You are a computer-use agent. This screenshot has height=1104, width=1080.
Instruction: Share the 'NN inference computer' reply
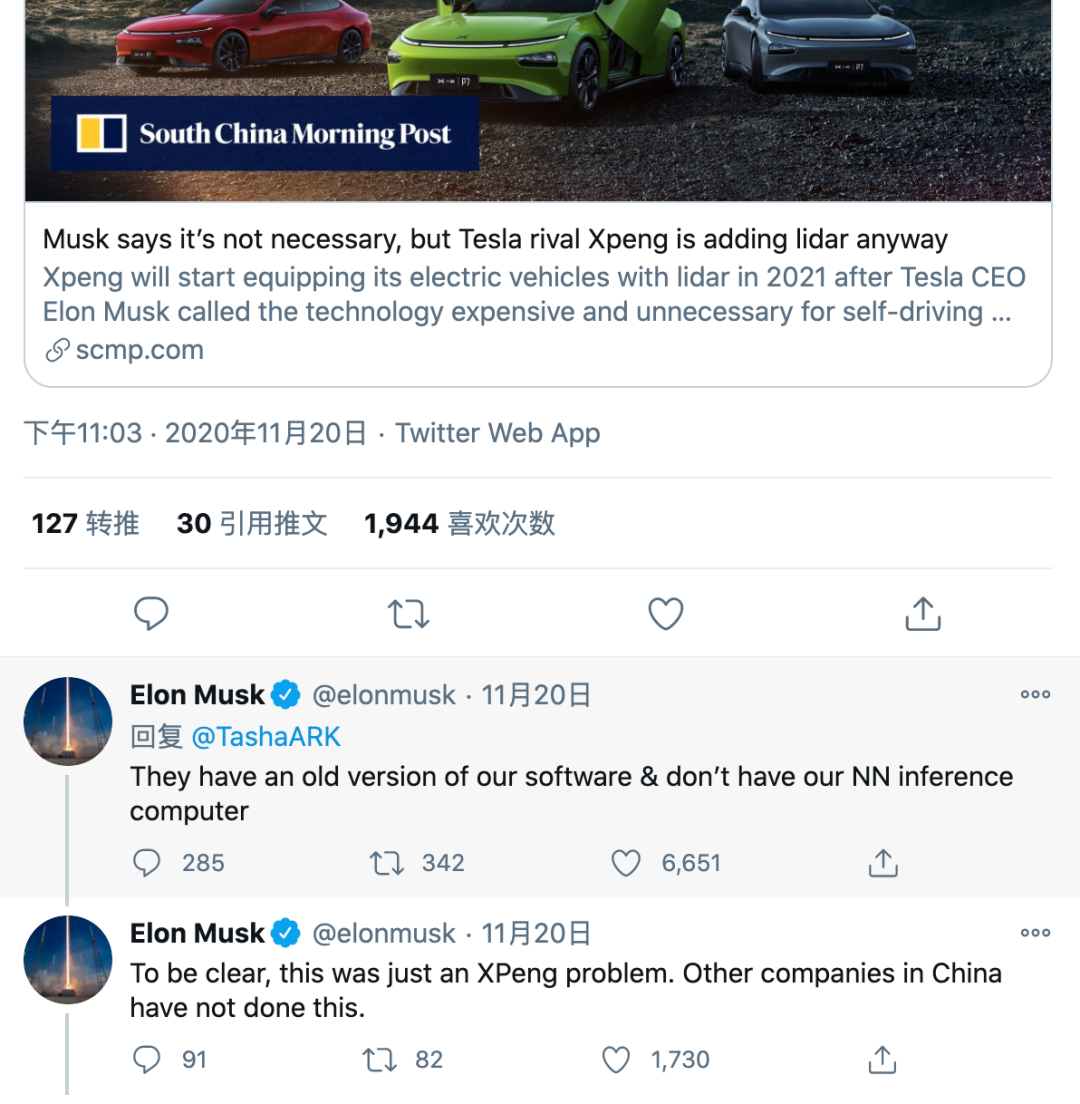(x=882, y=863)
